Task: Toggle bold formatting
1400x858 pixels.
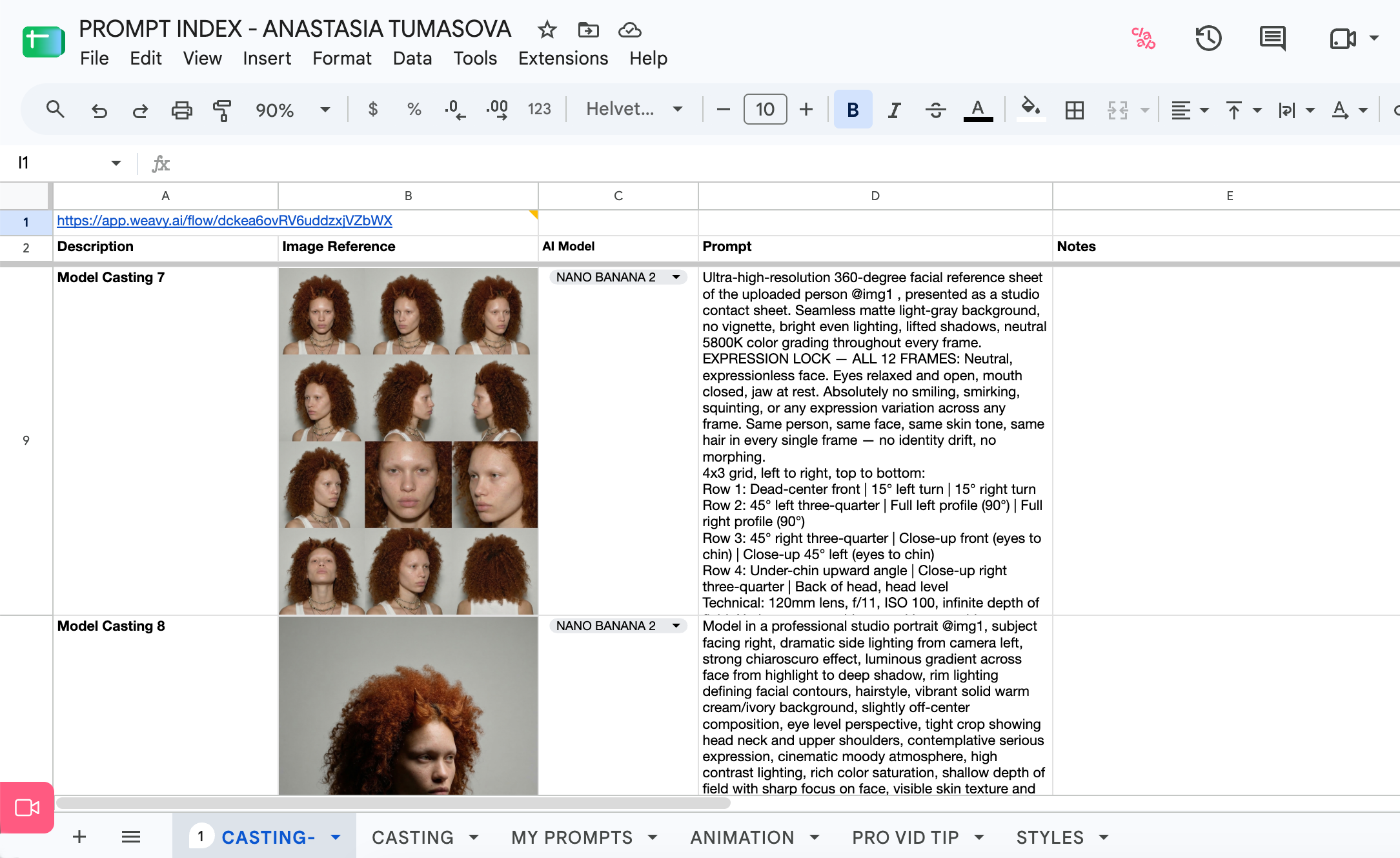Action: pyautogui.click(x=853, y=110)
